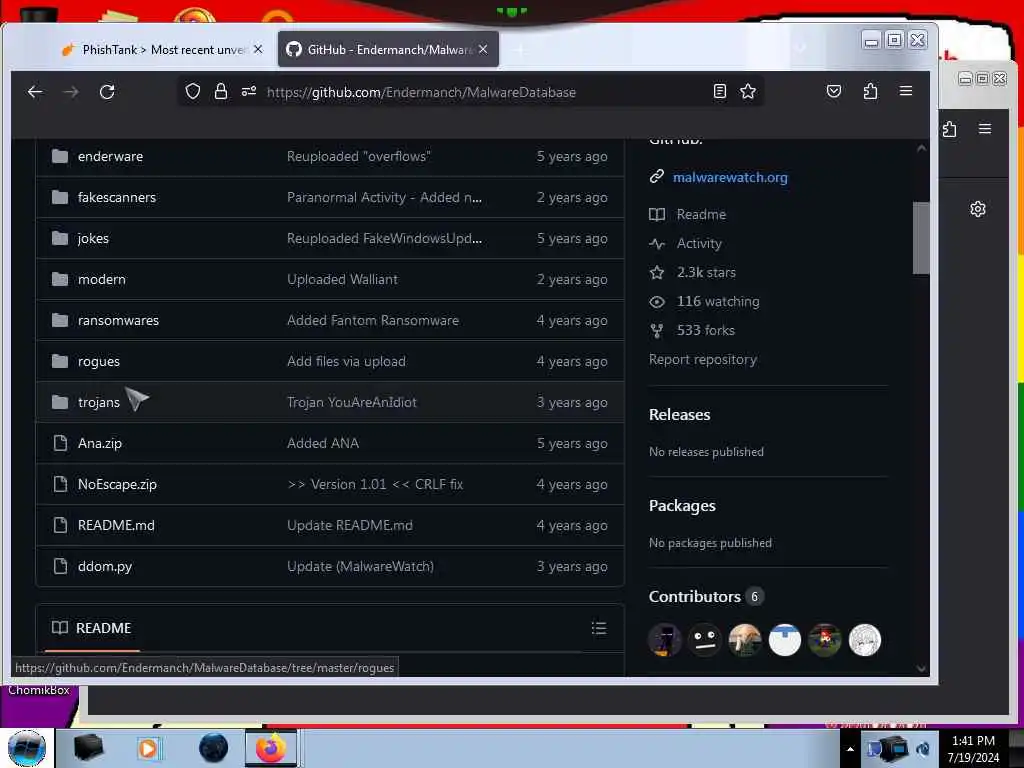Open the modern folder
Screen dimensions: 1024x768
(x=101, y=279)
